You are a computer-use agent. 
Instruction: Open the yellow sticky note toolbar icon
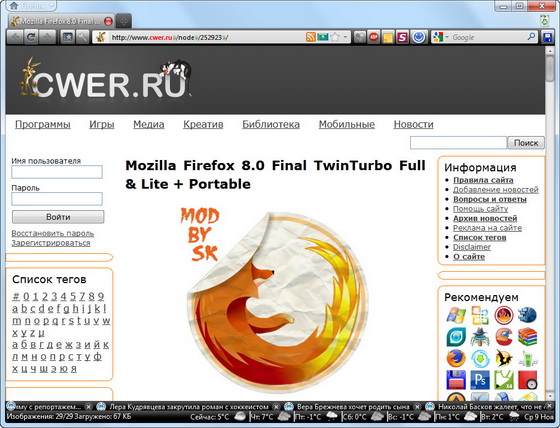tap(388, 37)
